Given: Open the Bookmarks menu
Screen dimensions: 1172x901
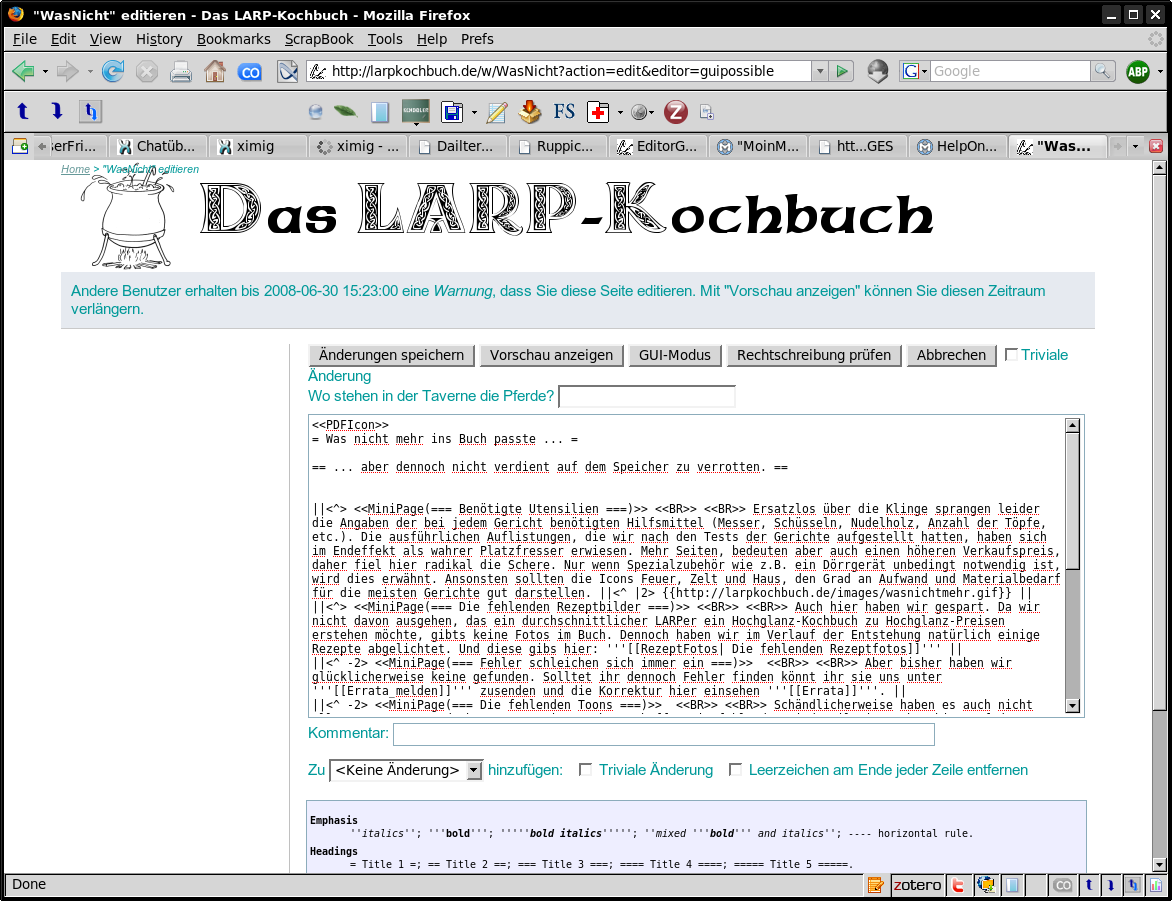Looking at the screenshot, I should 233,39.
